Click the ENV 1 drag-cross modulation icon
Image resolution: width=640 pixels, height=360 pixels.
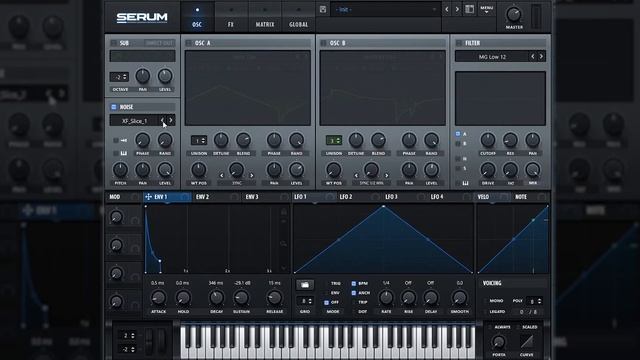tap(148, 197)
